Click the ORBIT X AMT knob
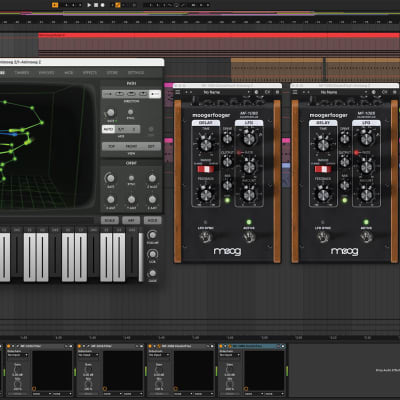 (x=110, y=200)
